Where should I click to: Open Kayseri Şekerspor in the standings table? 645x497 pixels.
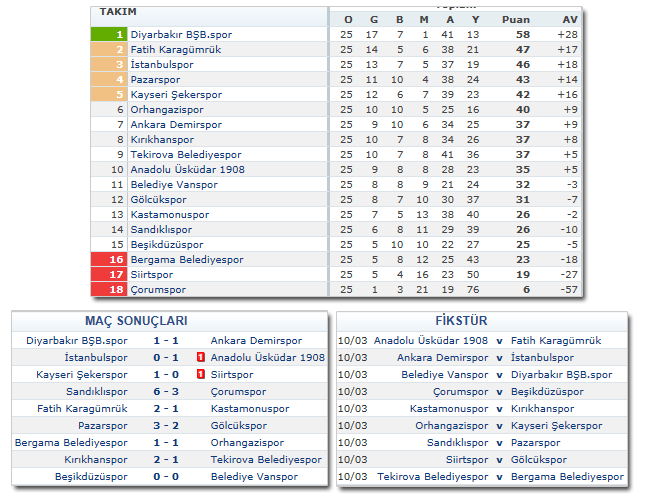tap(176, 94)
